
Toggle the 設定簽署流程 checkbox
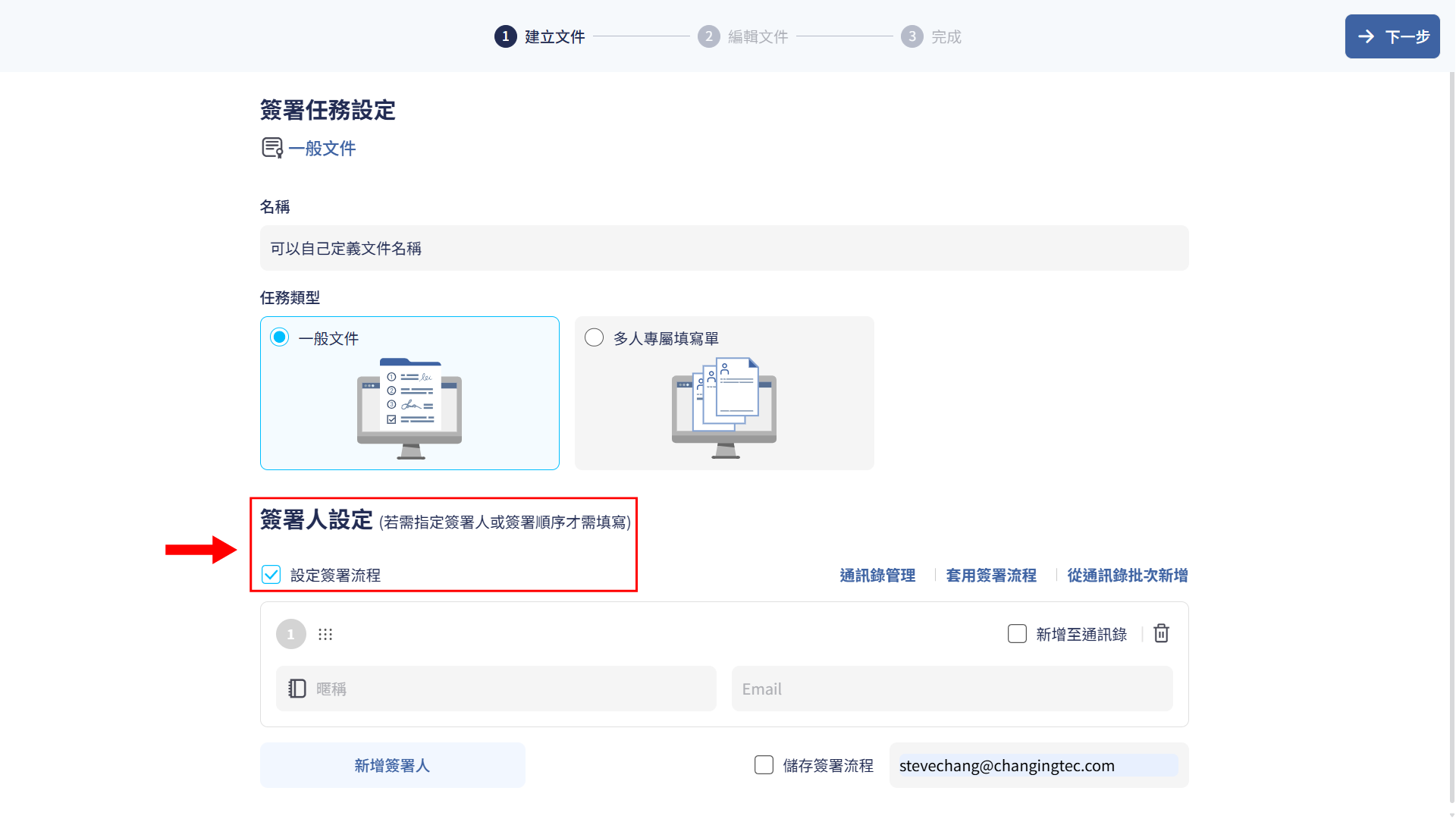pyautogui.click(x=271, y=575)
